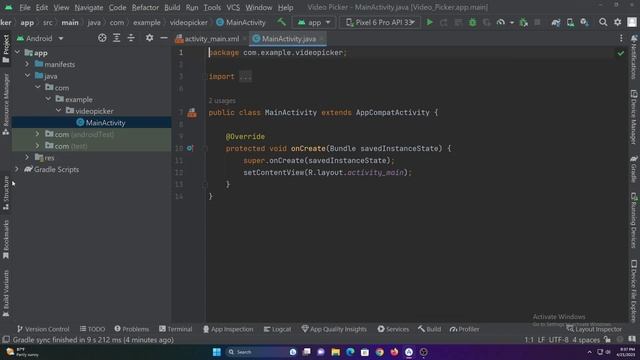Open the File menu

[24, 7]
